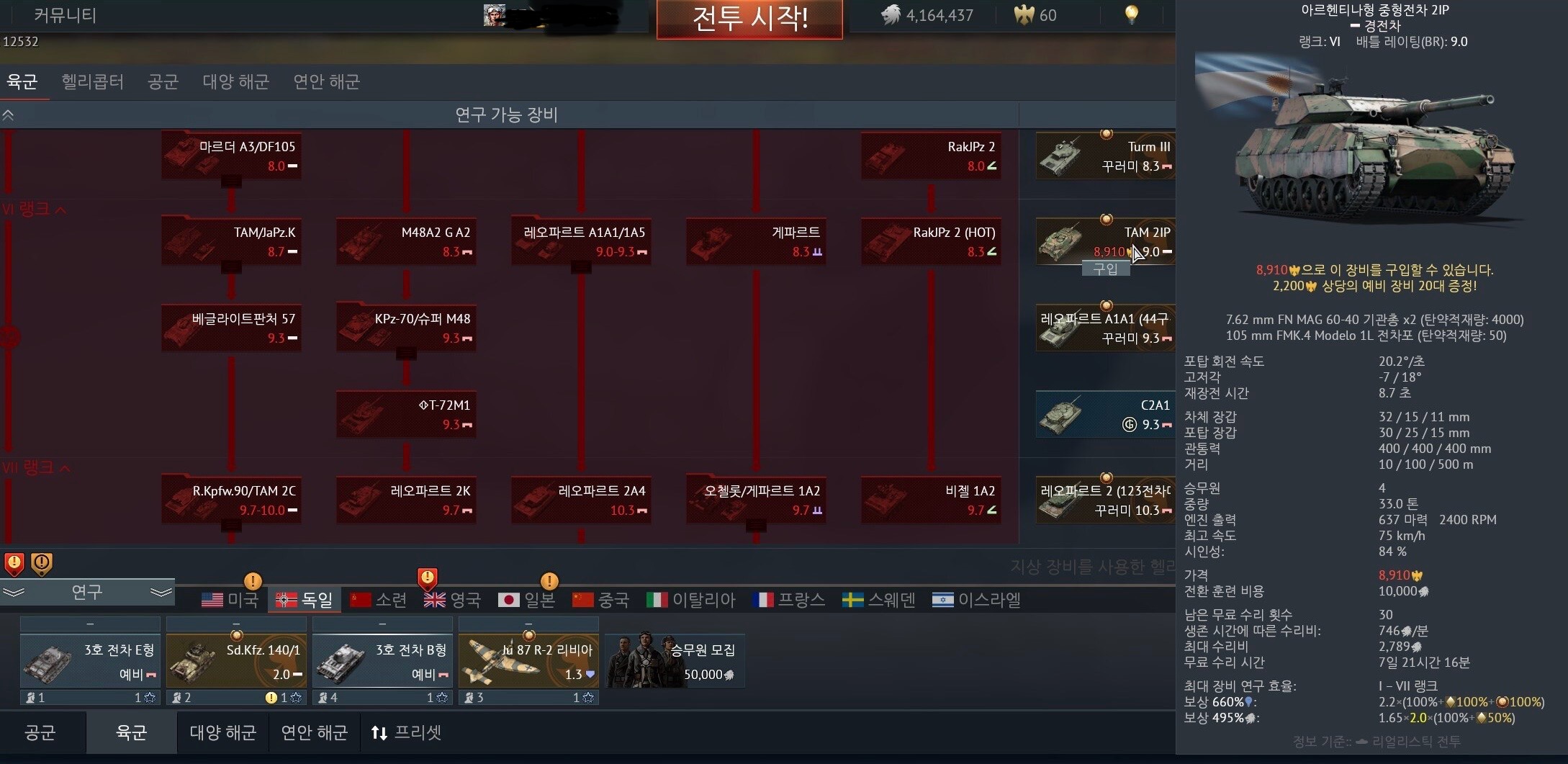Screen dimensions: 1568x764
Task: Click the 승무원 모집 crew slot
Action: tap(675, 660)
